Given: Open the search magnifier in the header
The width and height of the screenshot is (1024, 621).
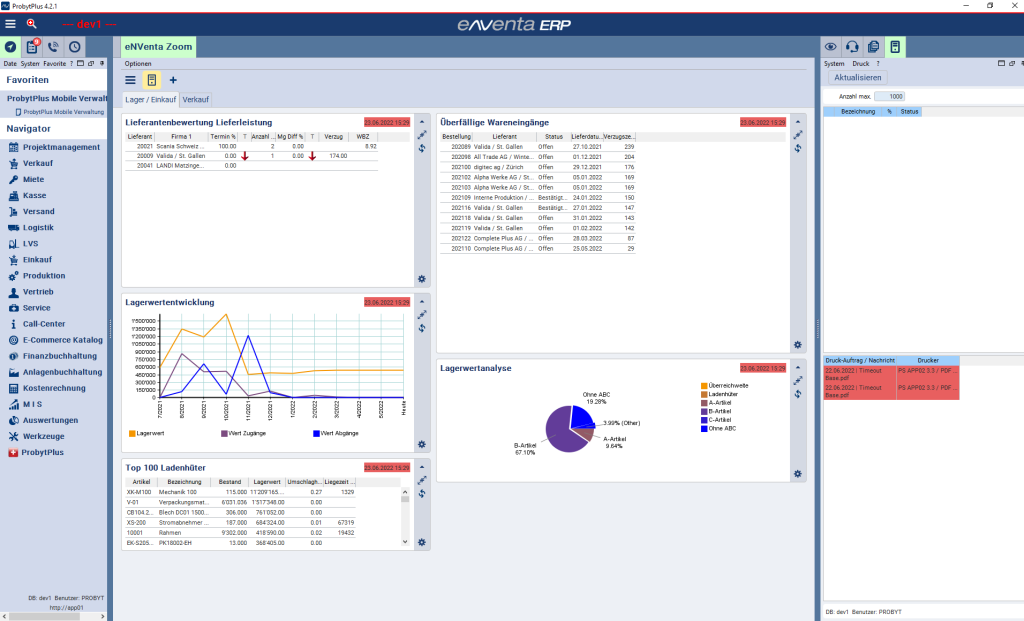Looking at the screenshot, I should coord(31,22).
